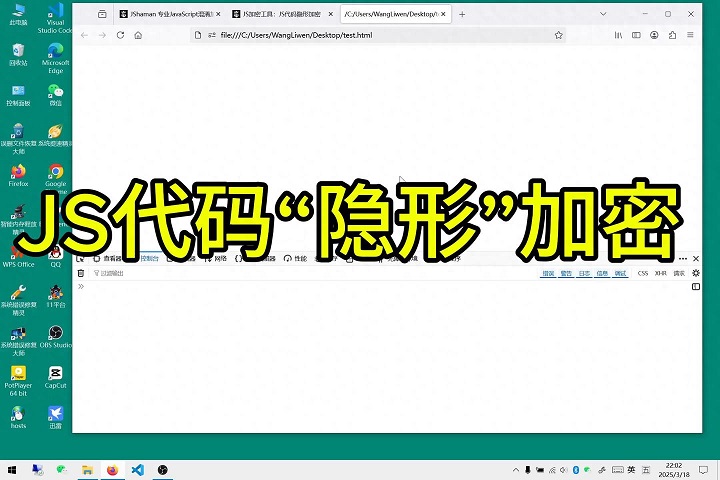720x480 pixels.
Task: Show hidden system tray icons
Action: [516, 470]
